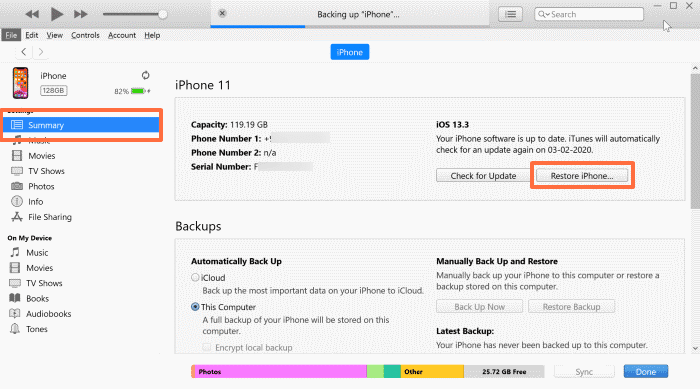Open Tones bell icon under On My Device
Viewport: 700px width, 389px height.
pyautogui.click(x=15, y=329)
